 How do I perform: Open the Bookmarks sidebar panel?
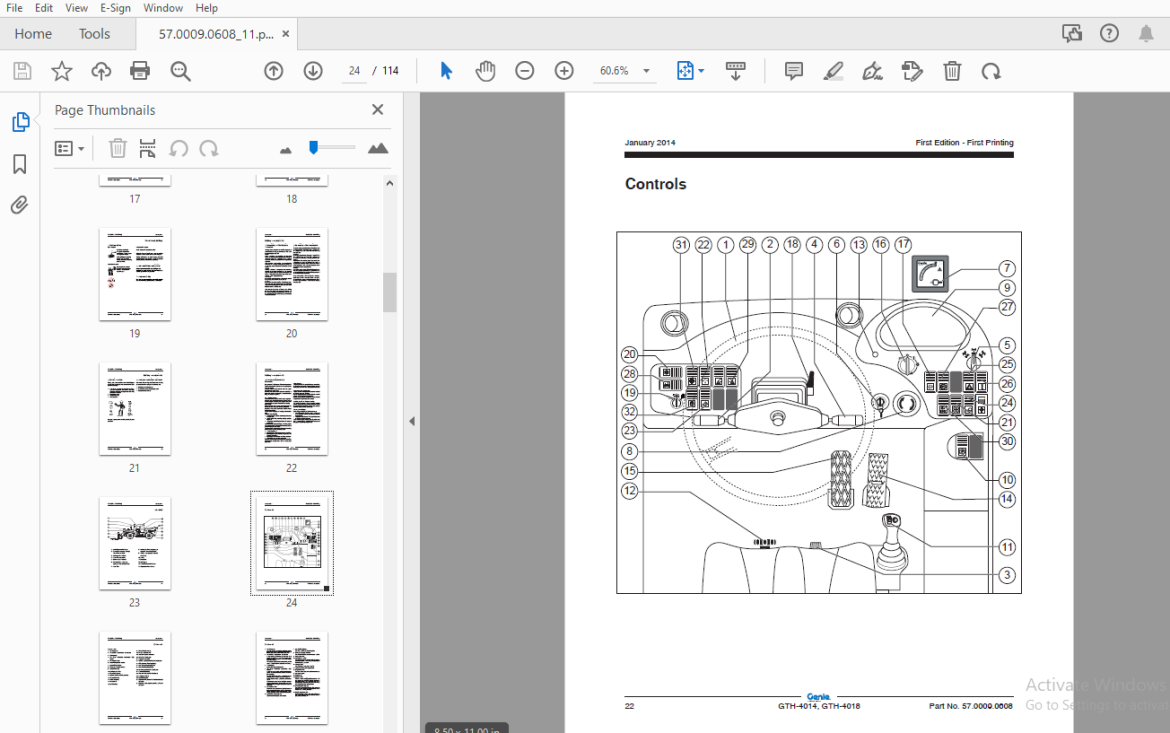20,163
